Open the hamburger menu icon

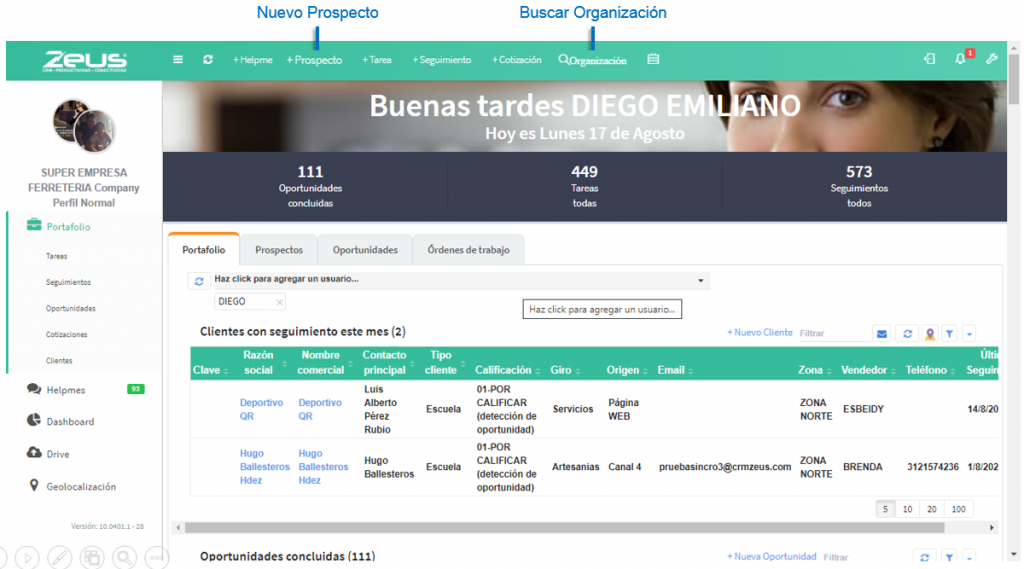coord(178,59)
